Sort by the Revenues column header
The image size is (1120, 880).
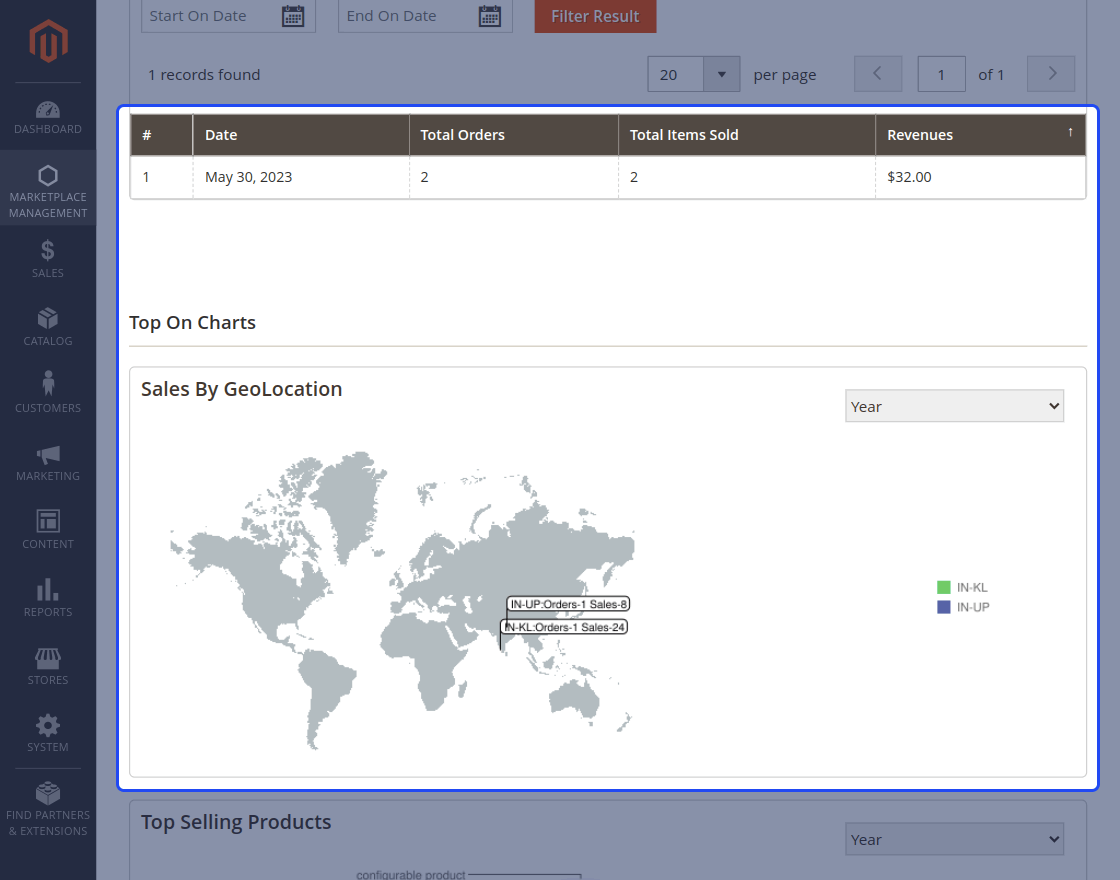coord(980,135)
